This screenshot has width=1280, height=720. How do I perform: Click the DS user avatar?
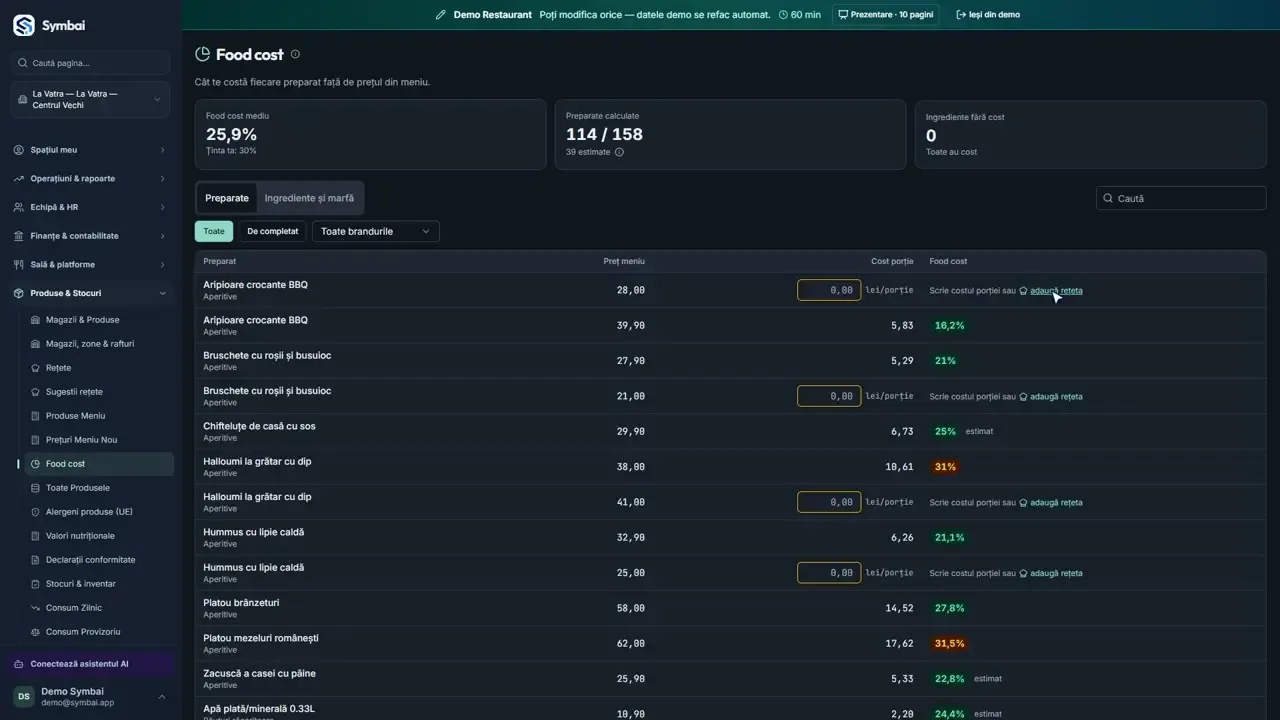pyautogui.click(x=23, y=696)
